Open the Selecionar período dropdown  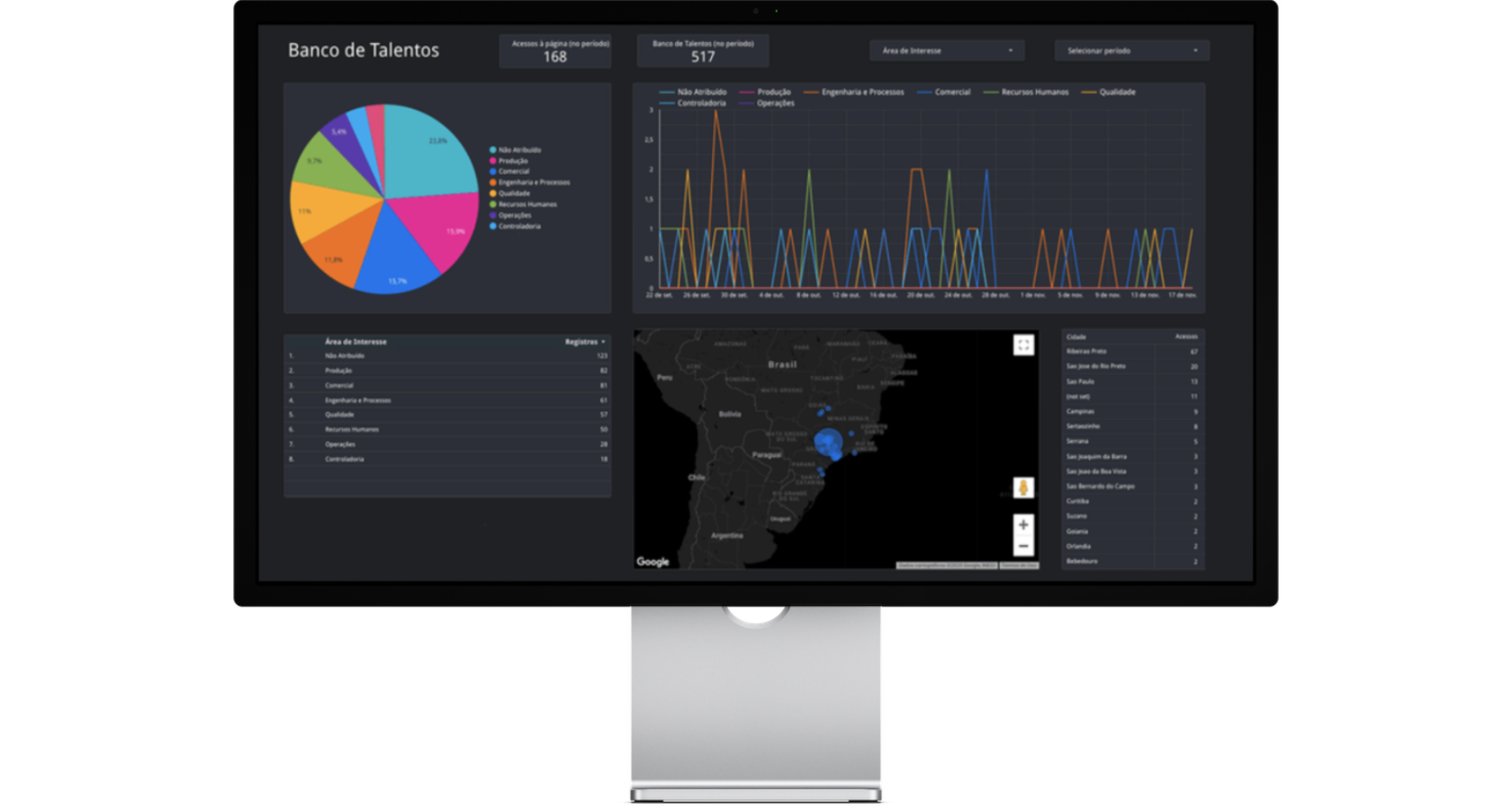coord(1130,50)
